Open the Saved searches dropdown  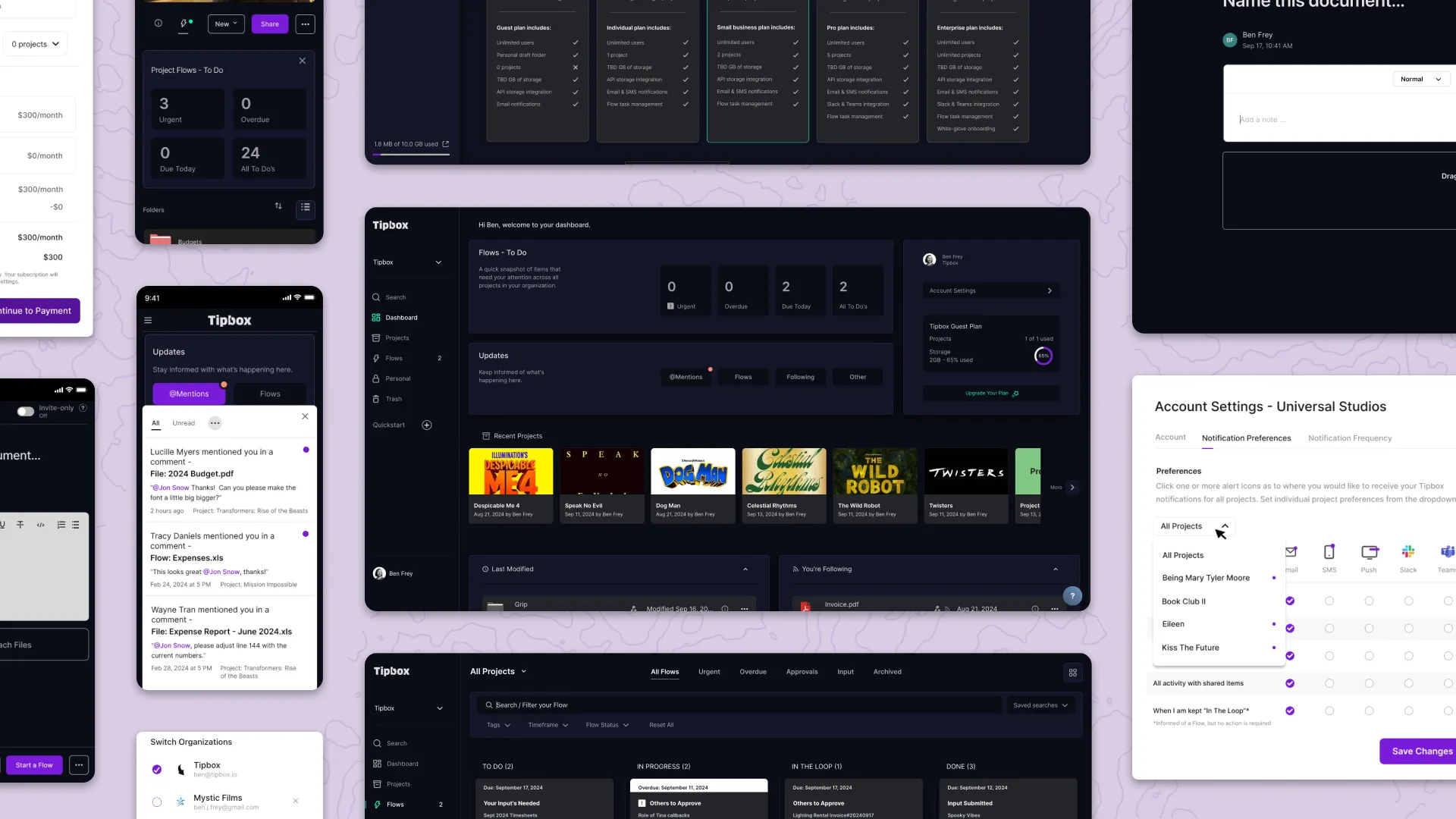coord(1040,705)
